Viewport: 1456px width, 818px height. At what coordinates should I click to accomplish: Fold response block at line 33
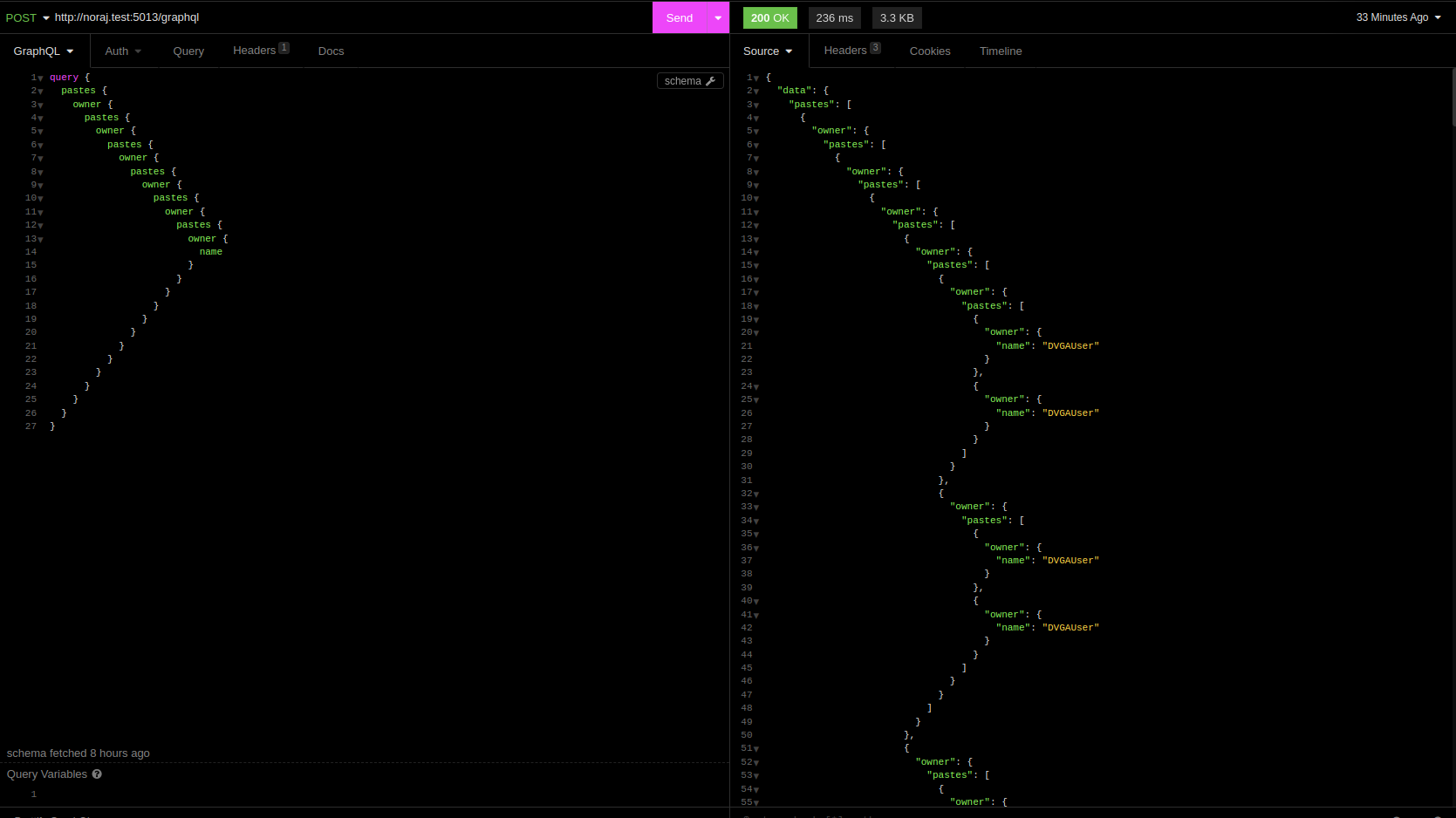pos(755,508)
